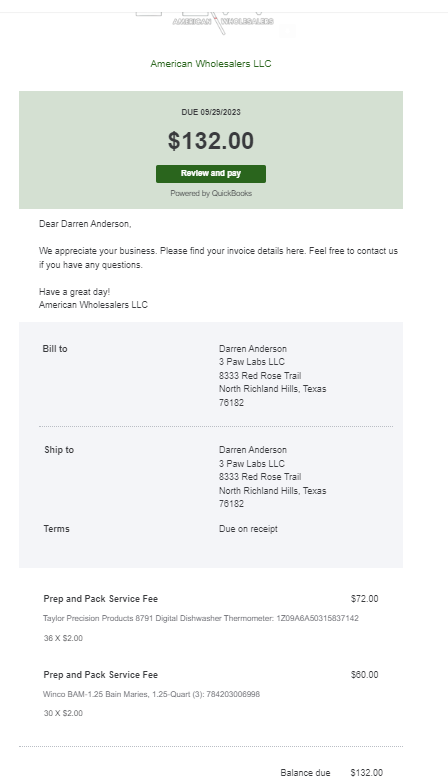Click the Review and pay button

coord(211,174)
